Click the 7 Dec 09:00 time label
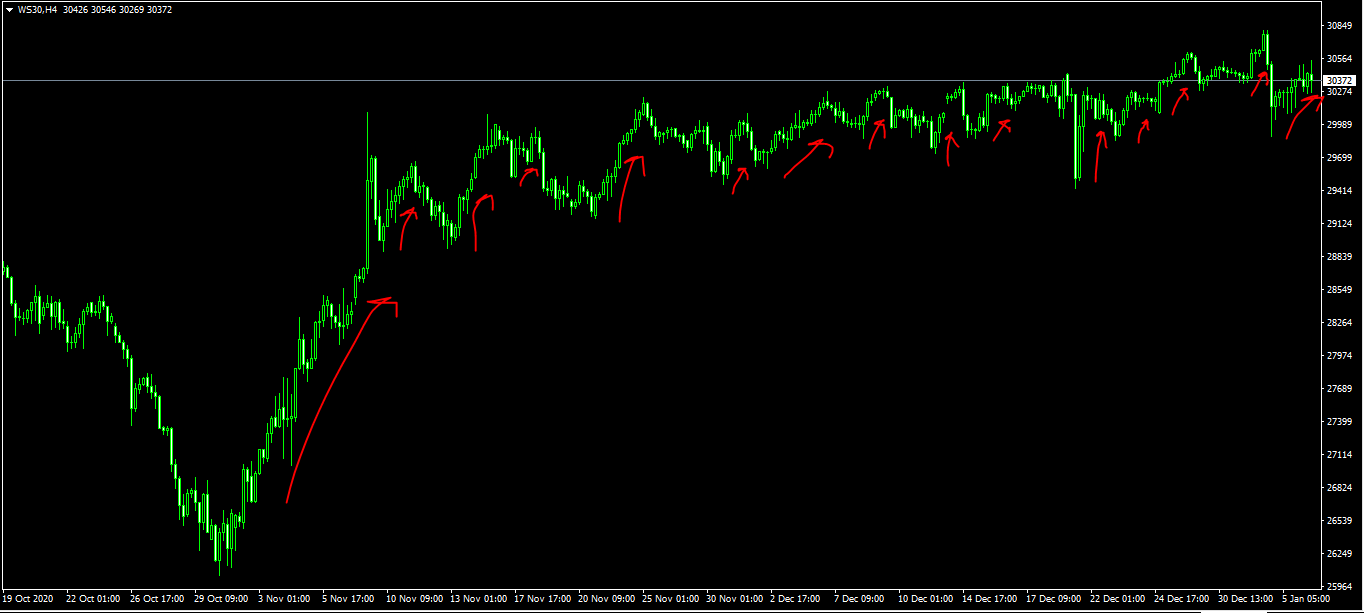The height and width of the screenshot is (613, 1364). (861, 599)
